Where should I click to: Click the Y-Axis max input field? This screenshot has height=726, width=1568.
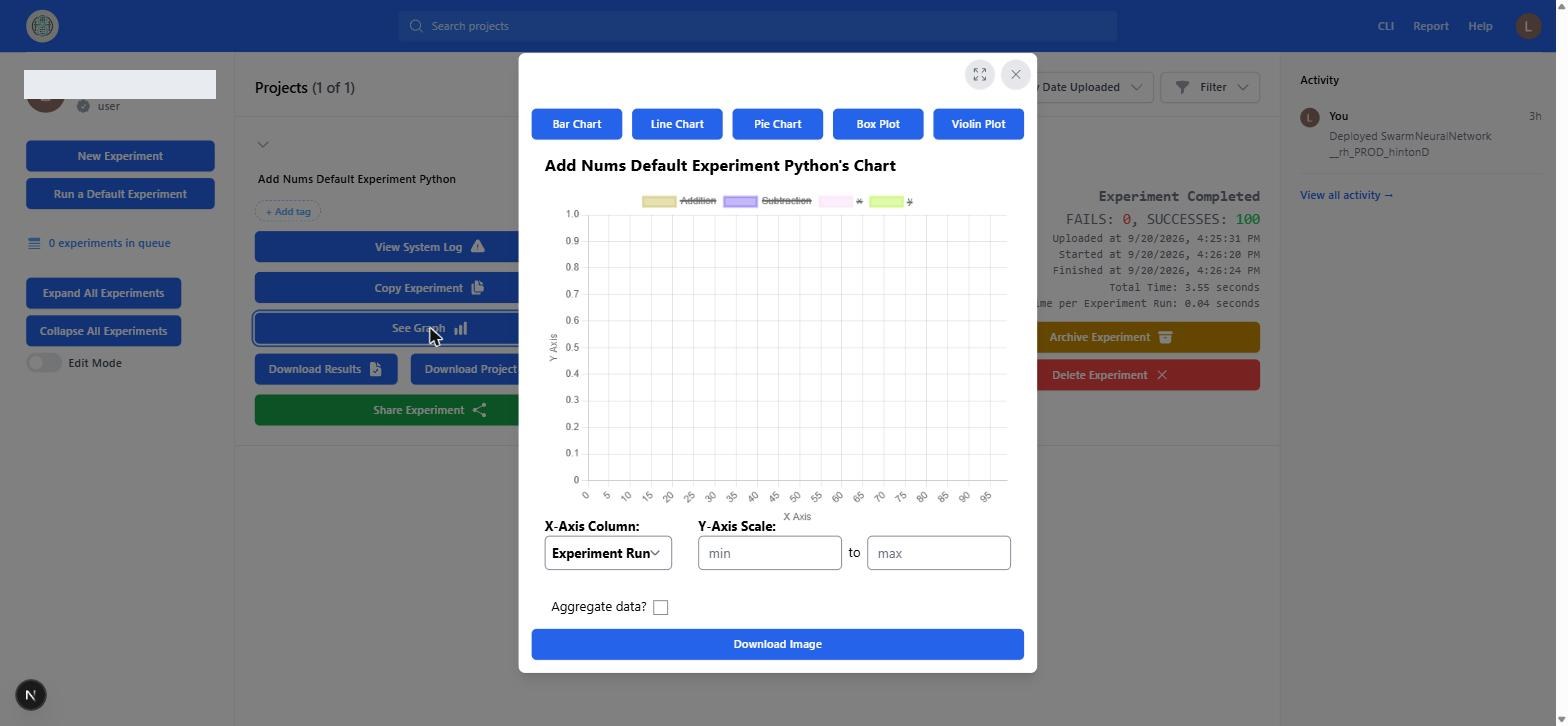(x=939, y=553)
